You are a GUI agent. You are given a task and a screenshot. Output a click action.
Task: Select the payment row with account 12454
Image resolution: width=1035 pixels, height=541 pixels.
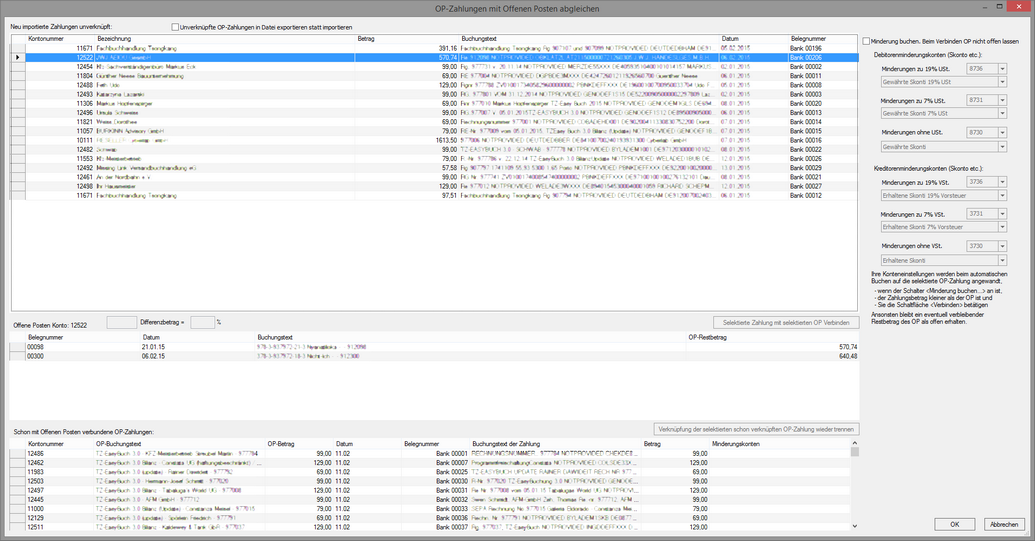434,67
